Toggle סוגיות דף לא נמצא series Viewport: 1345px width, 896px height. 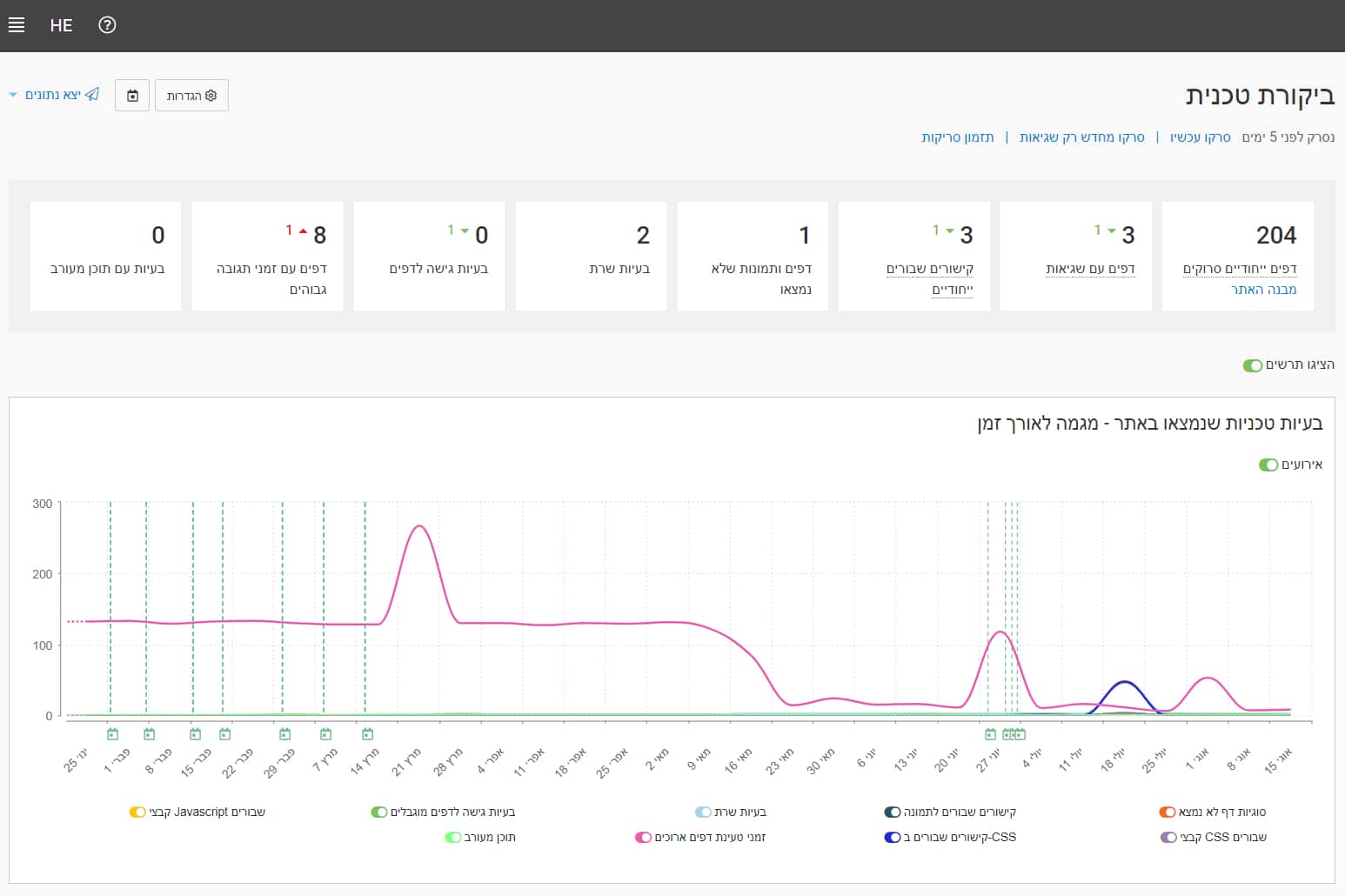coord(1168,812)
